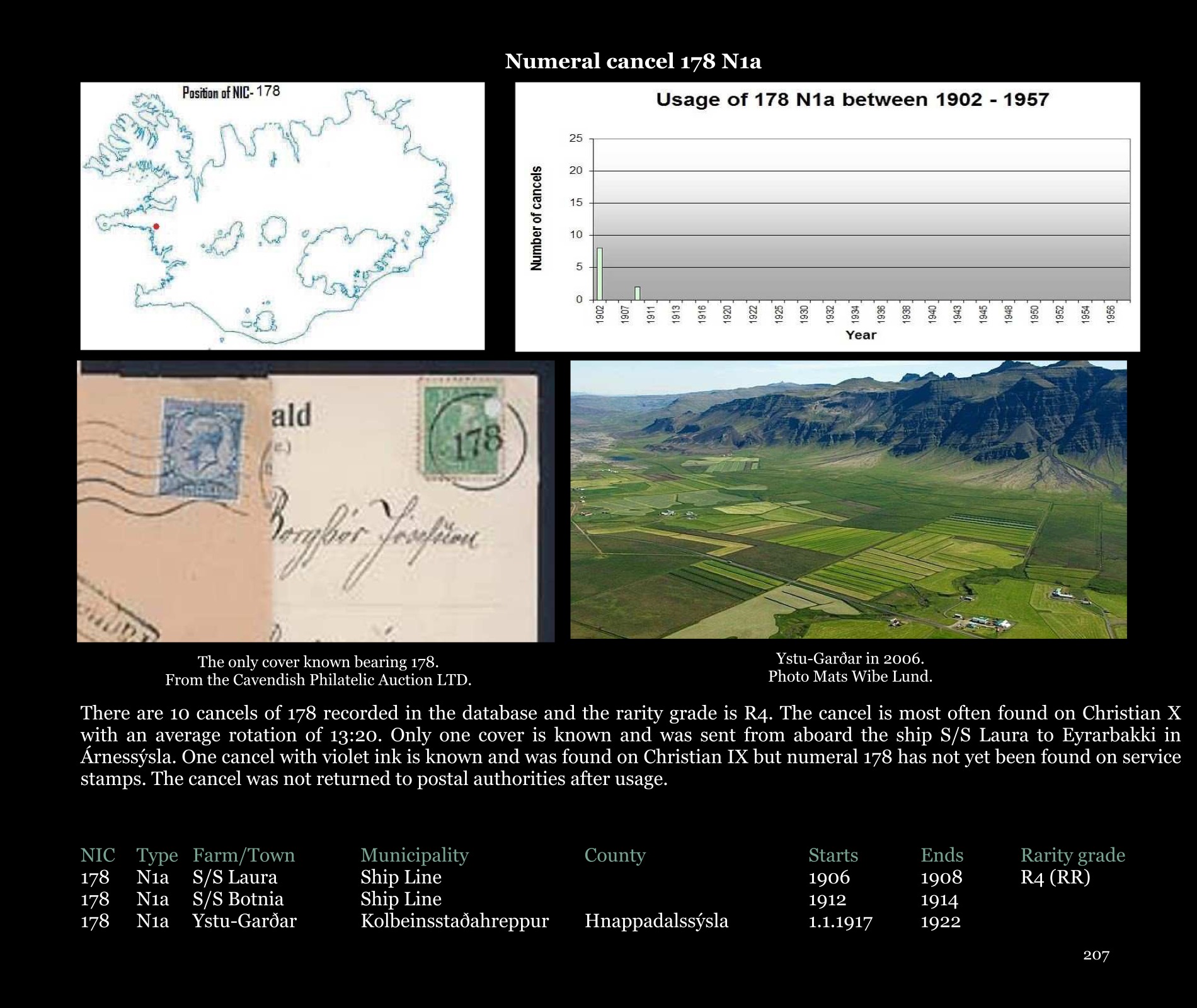Click page number 207
Screen dimensions: 1197x1008
tap(1096, 955)
